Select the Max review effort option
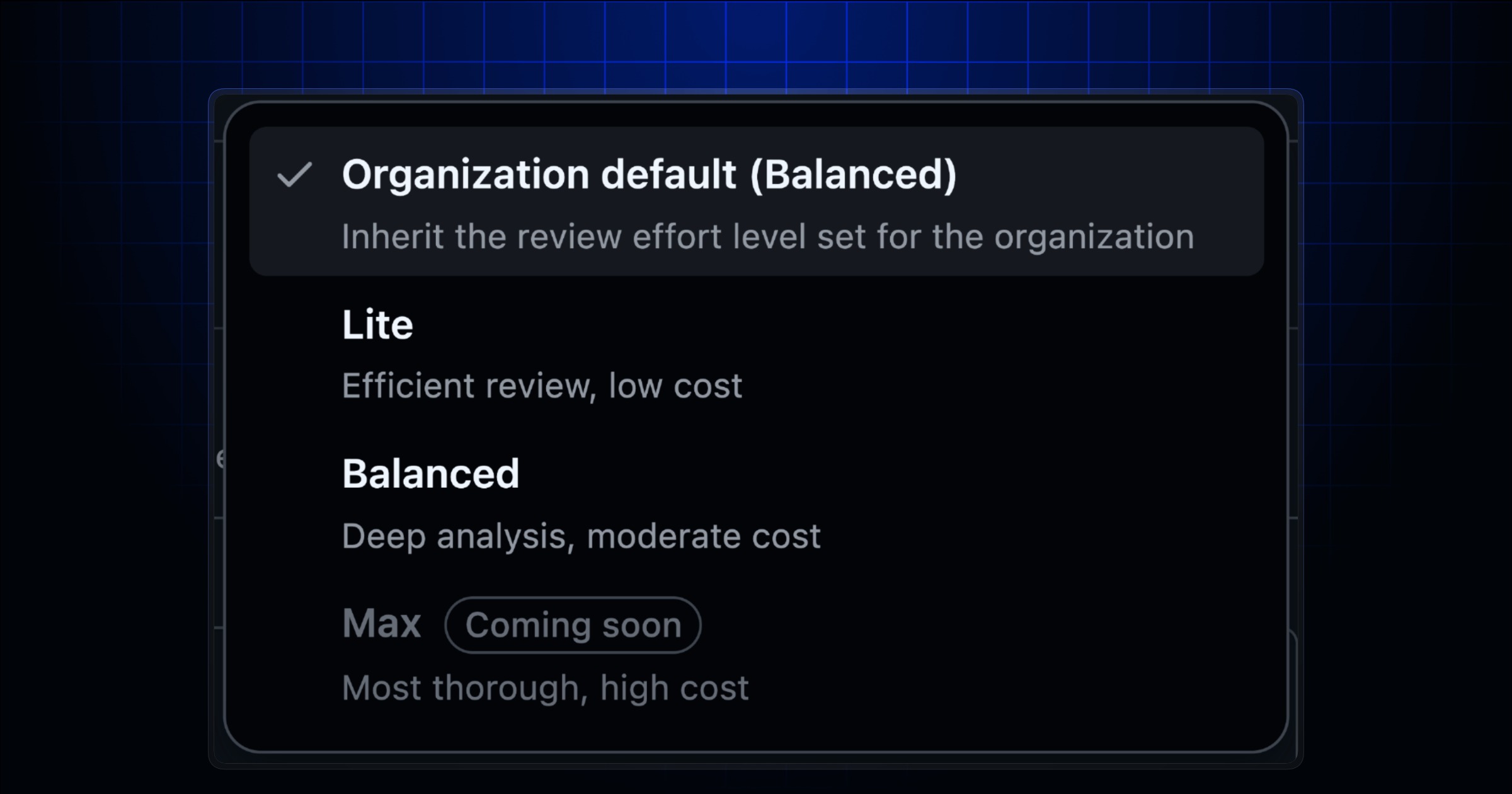1512x794 pixels. coord(757,652)
